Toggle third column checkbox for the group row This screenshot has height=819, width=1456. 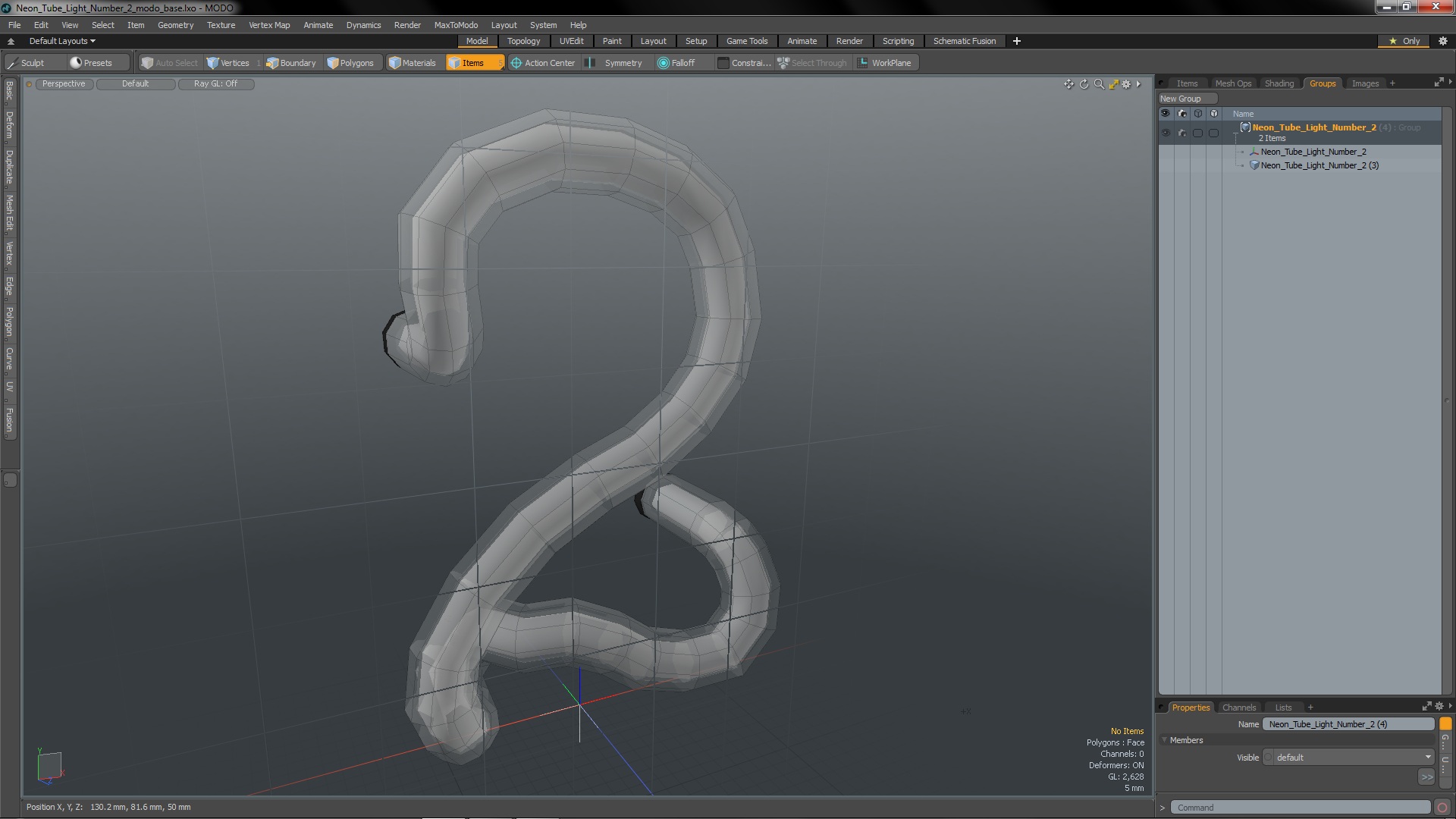click(x=1197, y=133)
